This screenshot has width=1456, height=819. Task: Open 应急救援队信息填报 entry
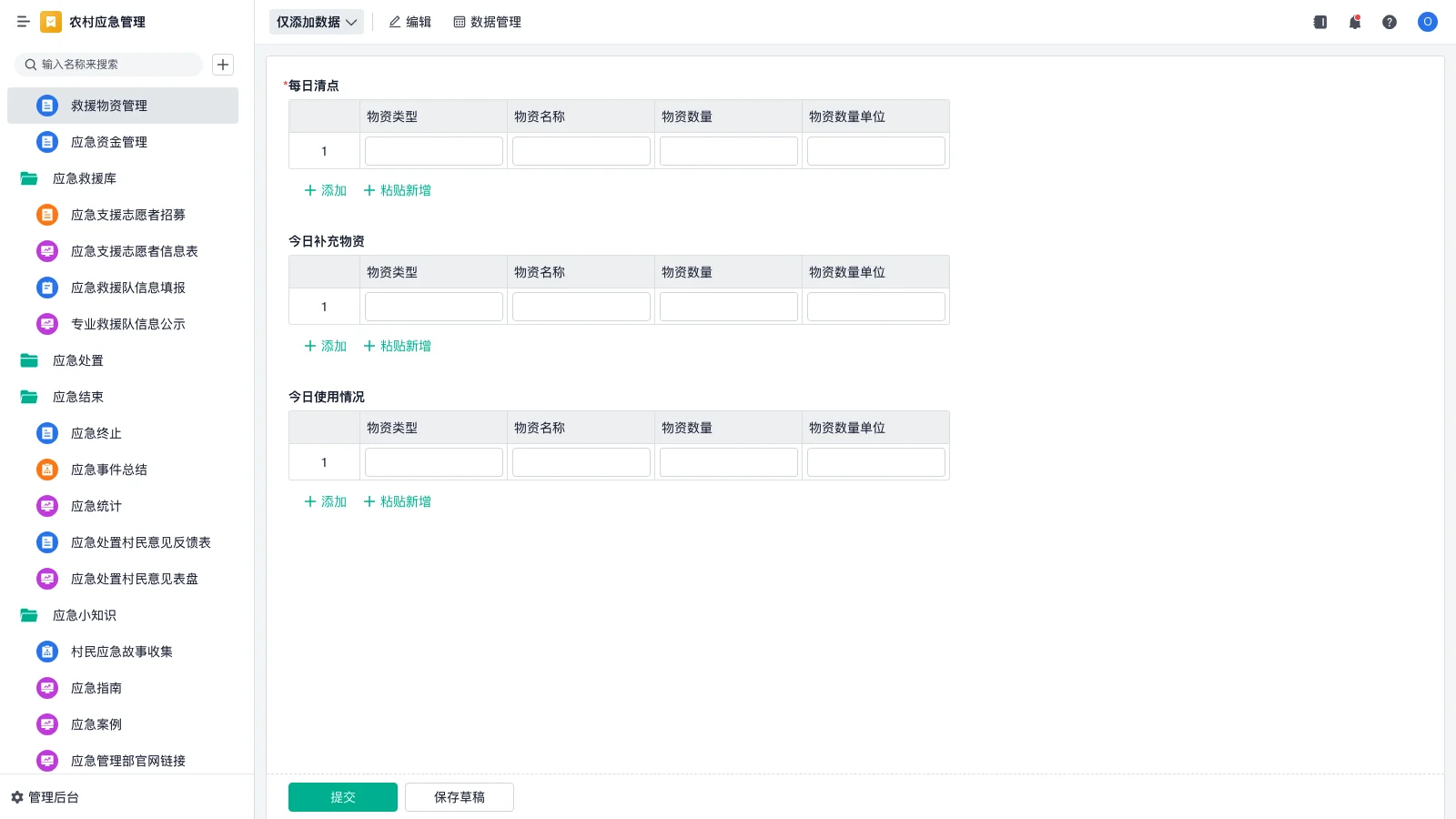pyautogui.click(x=123, y=288)
